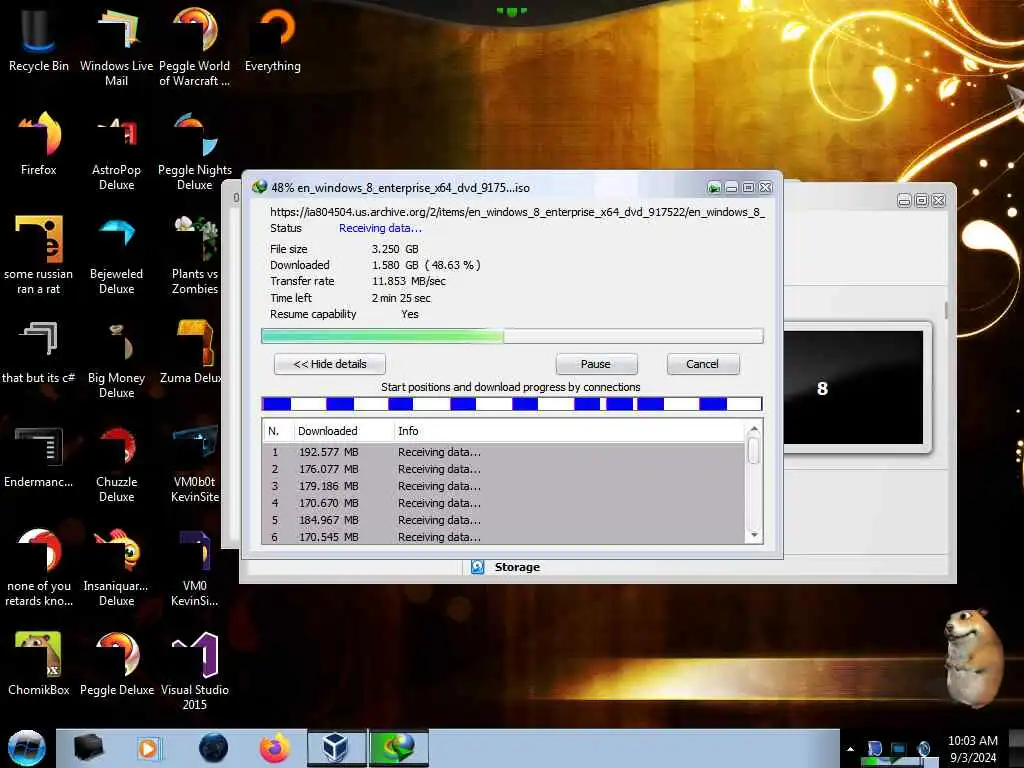Image resolution: width=1024 pixels, height=768 pixels.
Task: Open the Recycle Bin desktop icon
Action: point(39,39)
